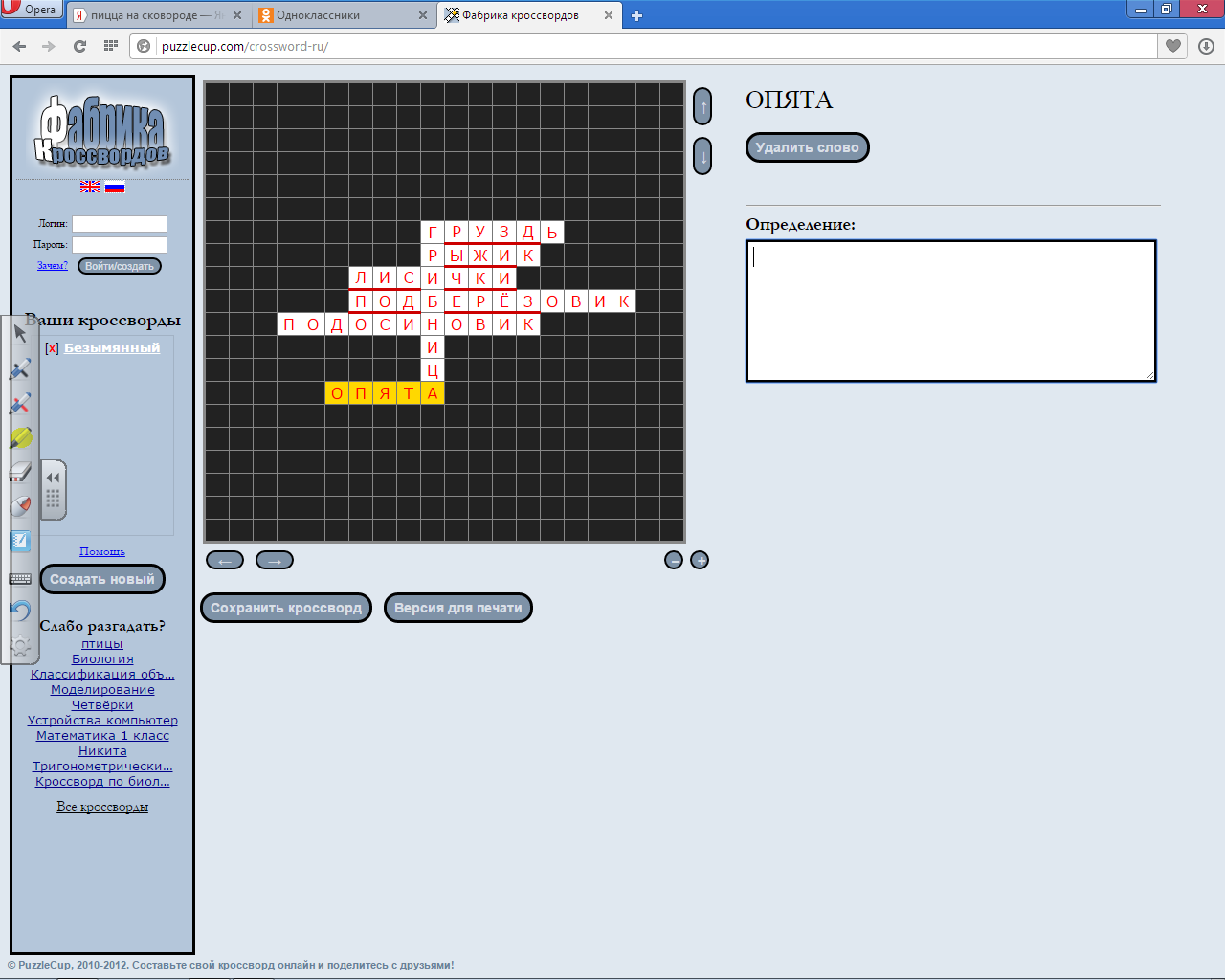Move crossword grid up with arrow button
Screen dimensions: 1225x980
click(702, 106)
